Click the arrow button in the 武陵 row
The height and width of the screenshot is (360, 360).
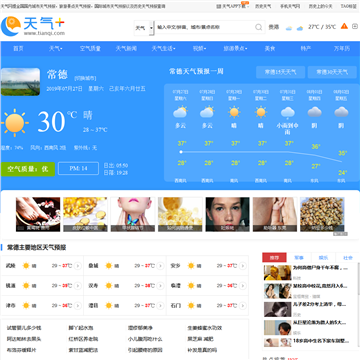click(78, 266)
